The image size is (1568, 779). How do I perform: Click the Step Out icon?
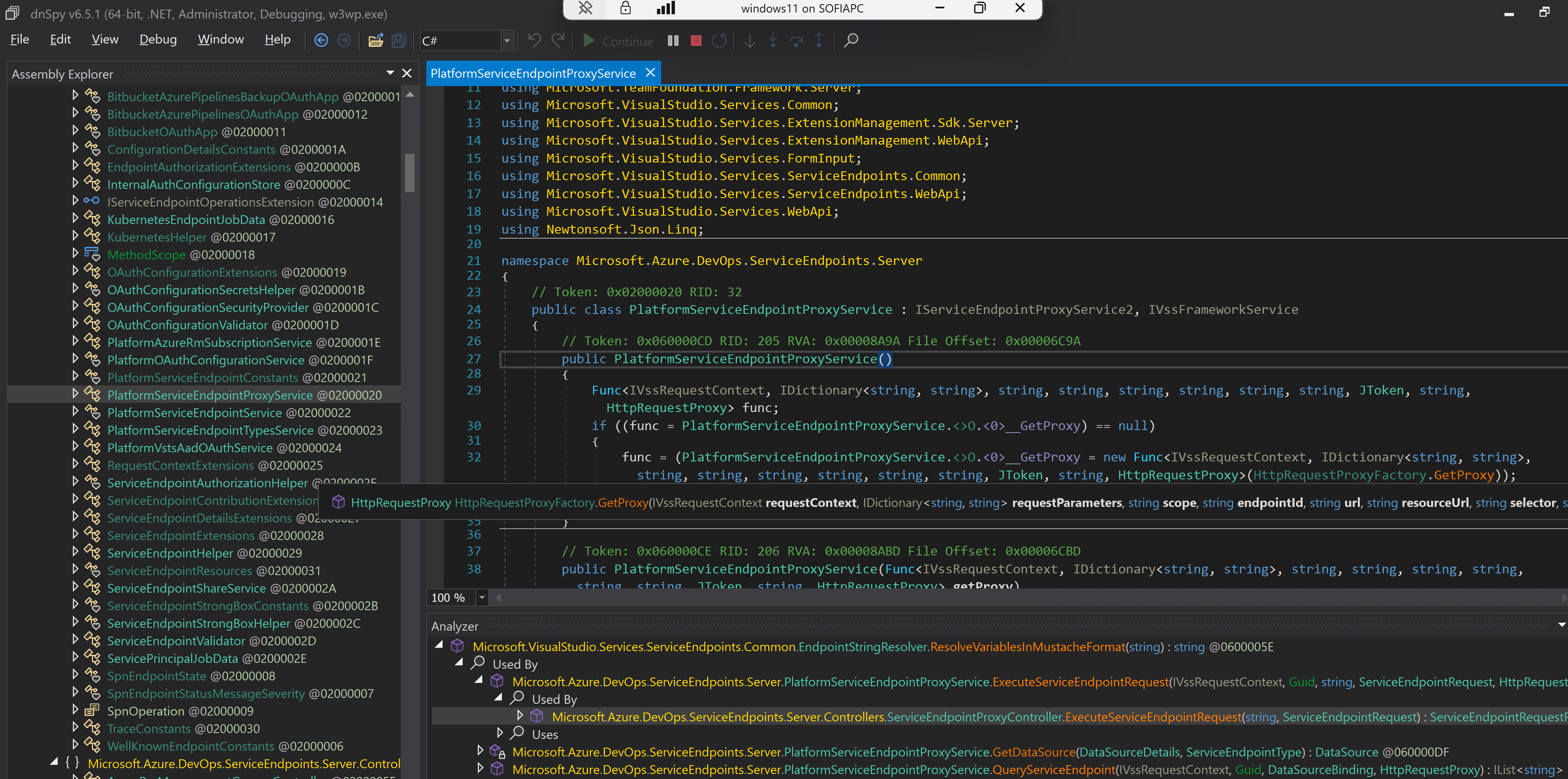click(x=819, y=41)
